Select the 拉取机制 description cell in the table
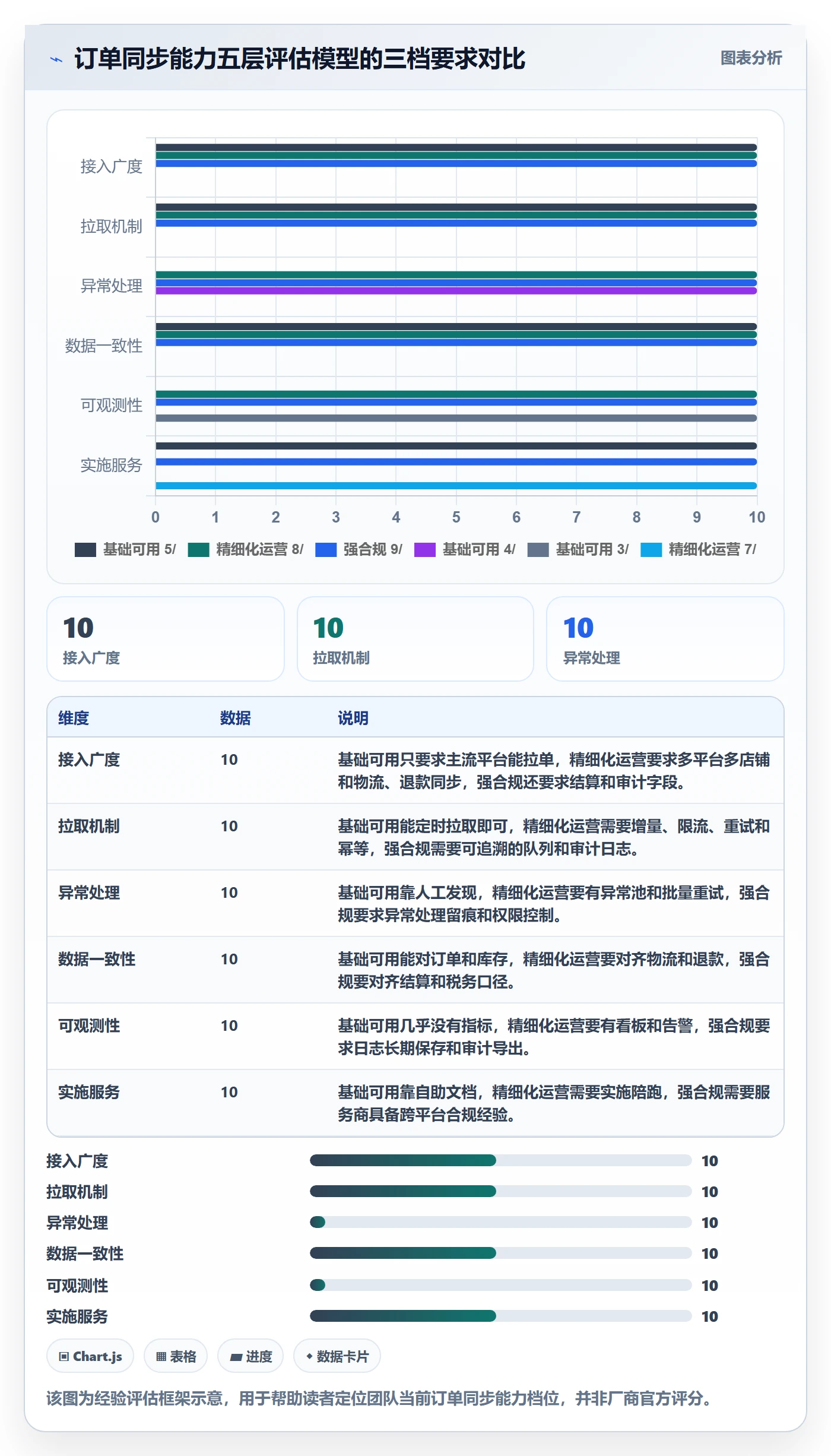The width and height of the screenshot is (831, 1456). [554, 837]
